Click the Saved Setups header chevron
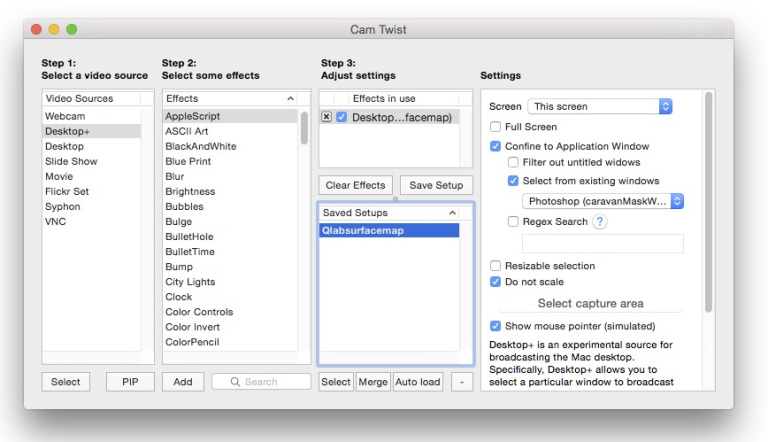Image resolution: width=768 pixels, height=442 pixels. pos(451,213)
